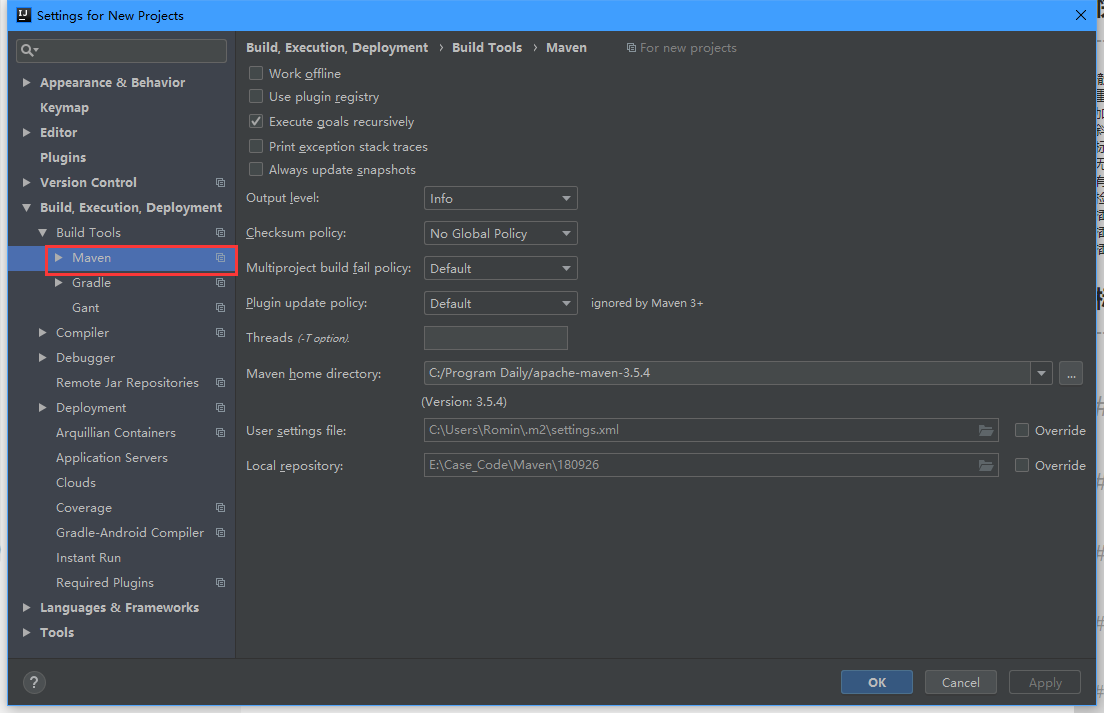
Task: Click the IntelliJ IDEA logo in title bar
Action: pyautogui.click(x=24, y=15)
